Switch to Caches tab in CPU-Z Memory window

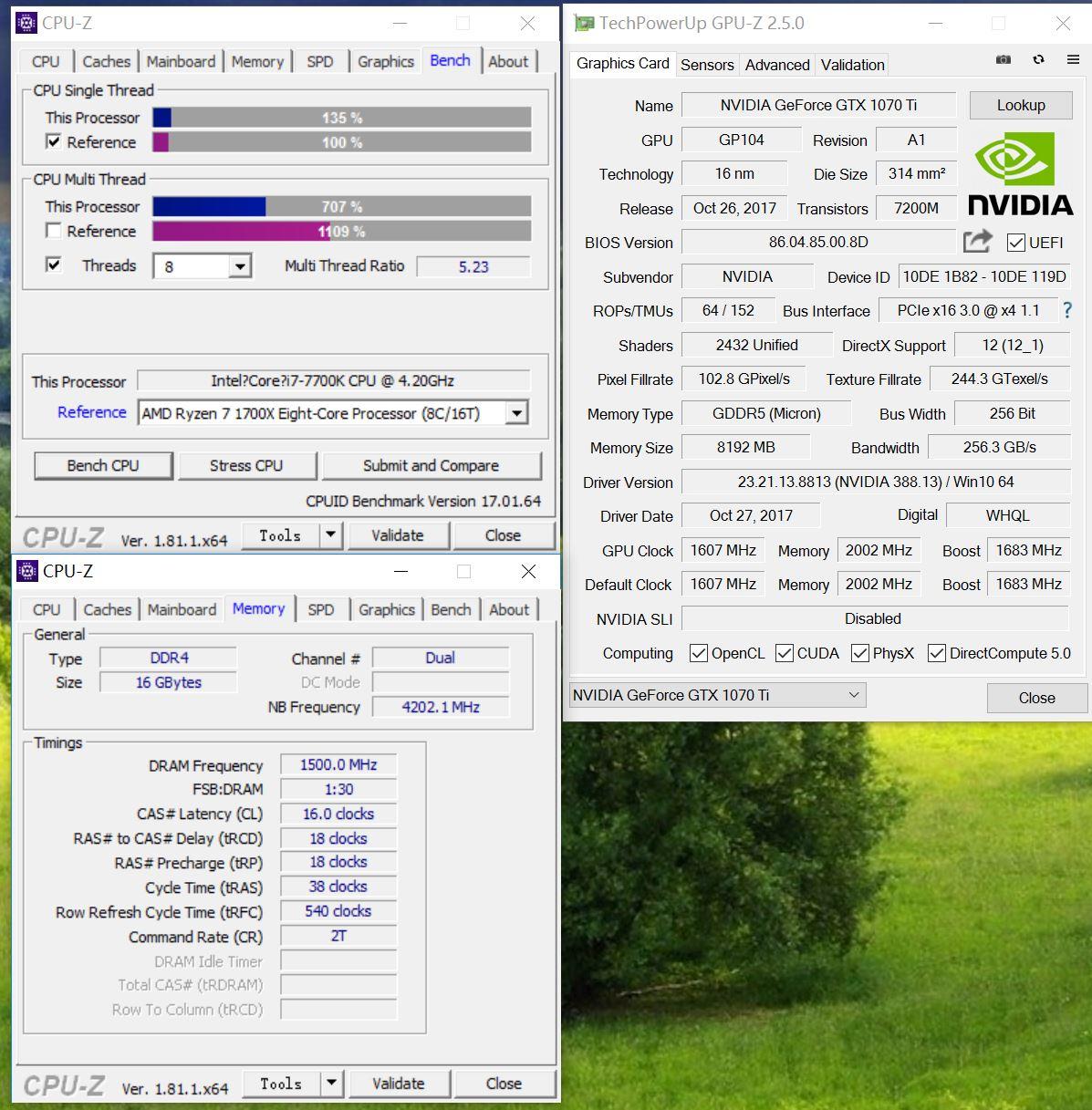(108, 609)
